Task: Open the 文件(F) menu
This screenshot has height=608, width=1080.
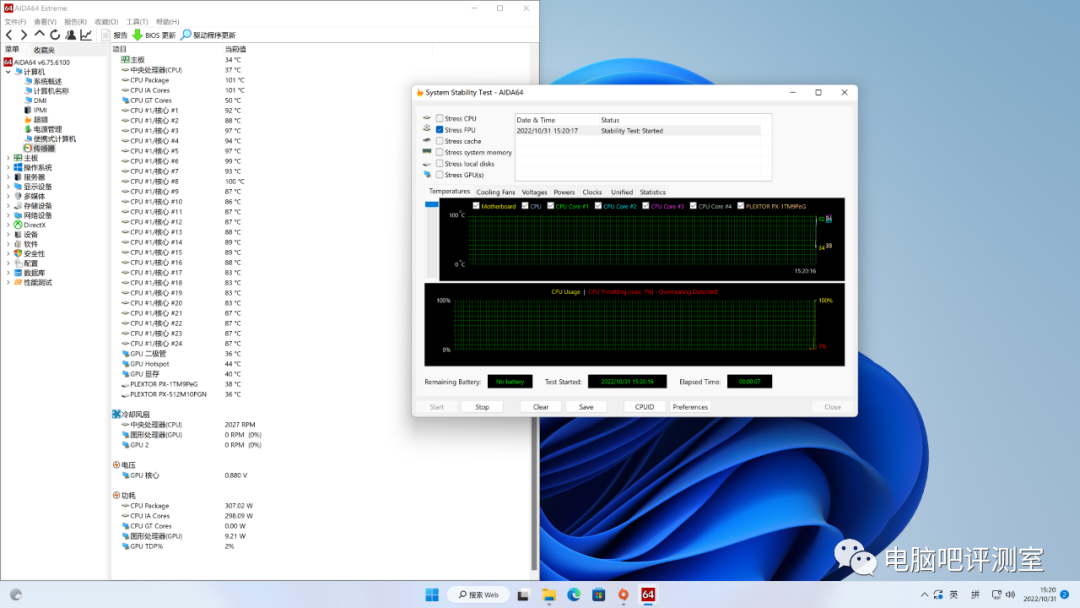Action: [x=15, y=22]
